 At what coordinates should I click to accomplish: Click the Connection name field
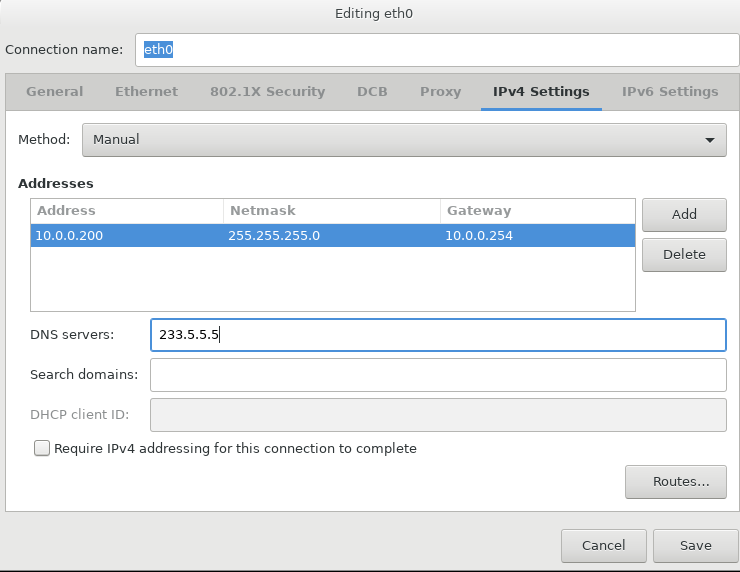437,50
